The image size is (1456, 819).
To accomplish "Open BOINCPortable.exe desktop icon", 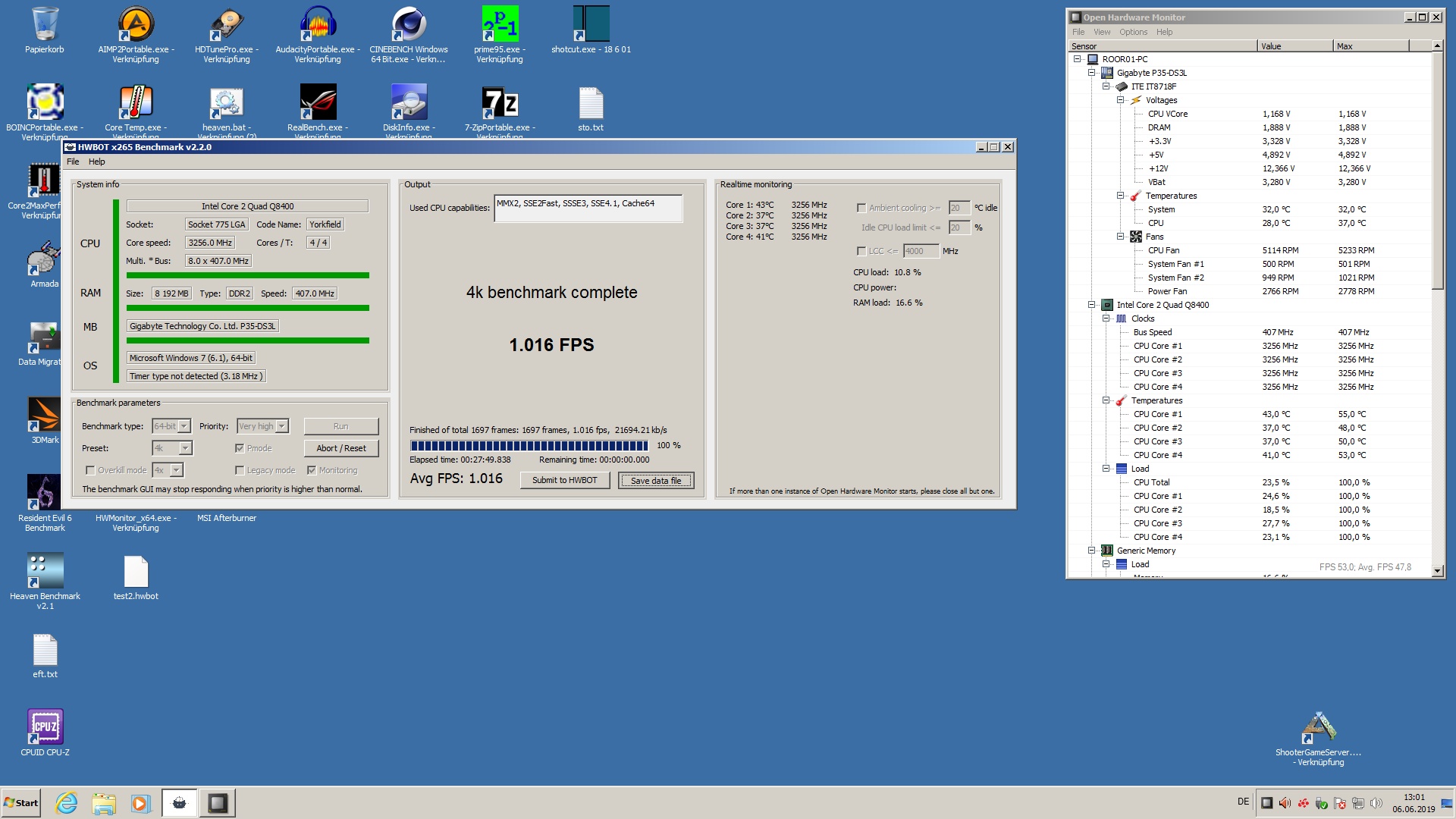I will pos(45,102).
